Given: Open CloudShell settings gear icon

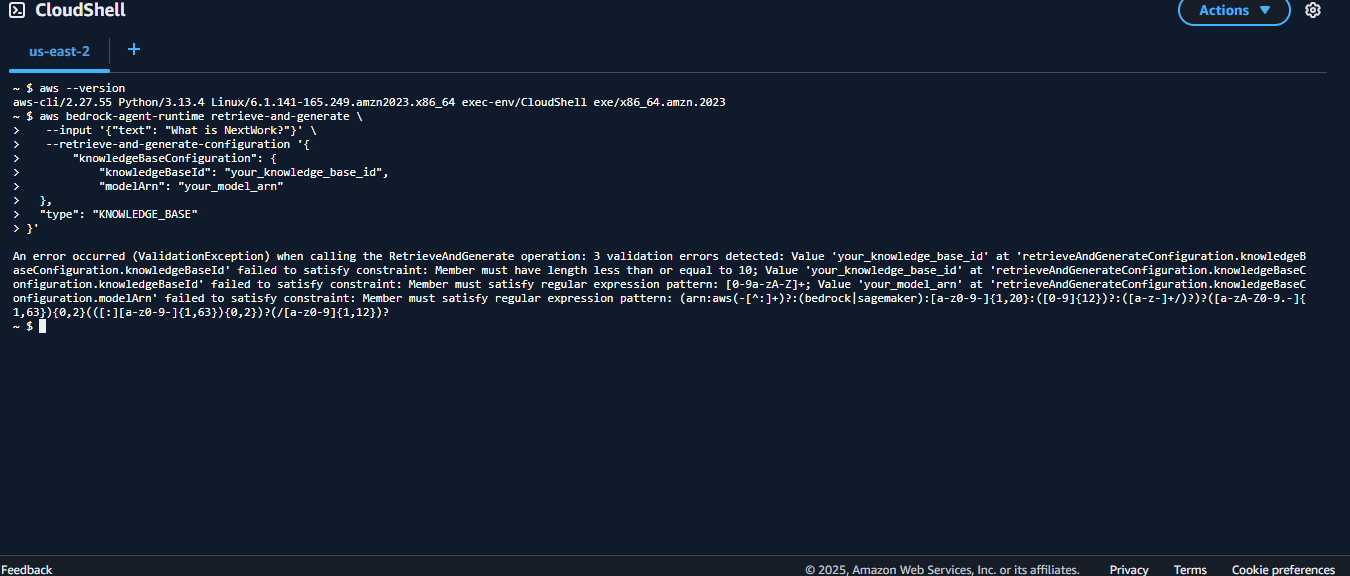Looking at the screenshot, I should click(x=1313, y=10).
